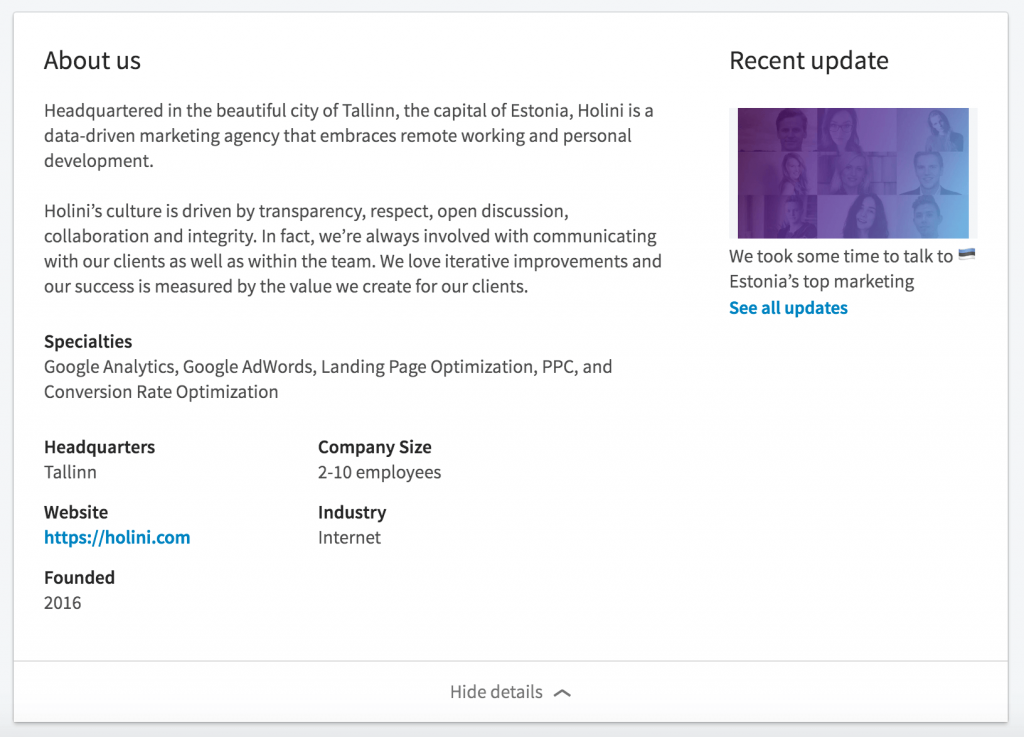Click the Website section label
The height and width of the screenshot is (737, 1024).
[x=76, y=512]
